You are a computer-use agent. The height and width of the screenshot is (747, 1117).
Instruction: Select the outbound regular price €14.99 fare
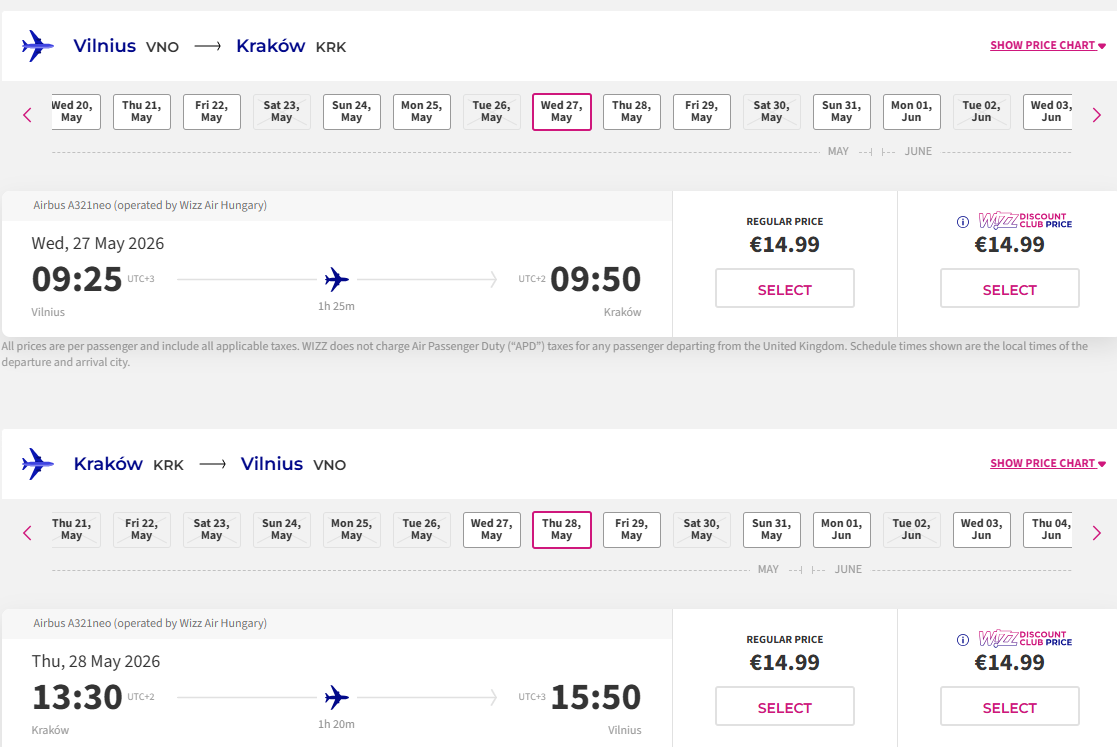point(784,289)
